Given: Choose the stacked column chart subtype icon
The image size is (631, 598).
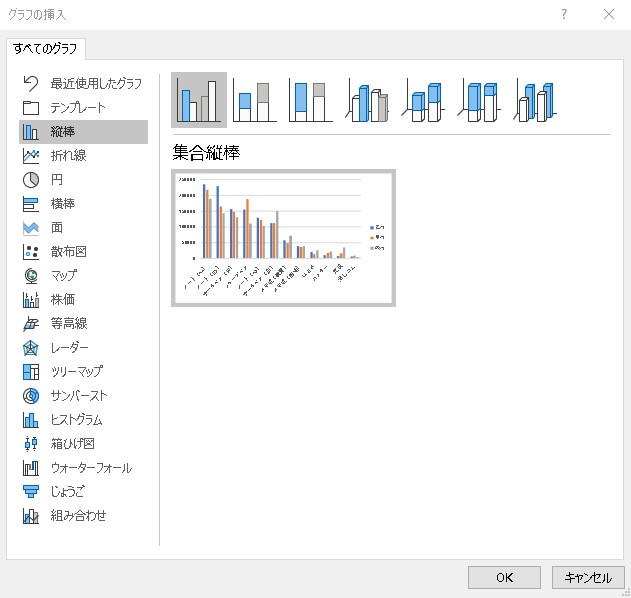Looking at the screenshot, I should 255,100.
